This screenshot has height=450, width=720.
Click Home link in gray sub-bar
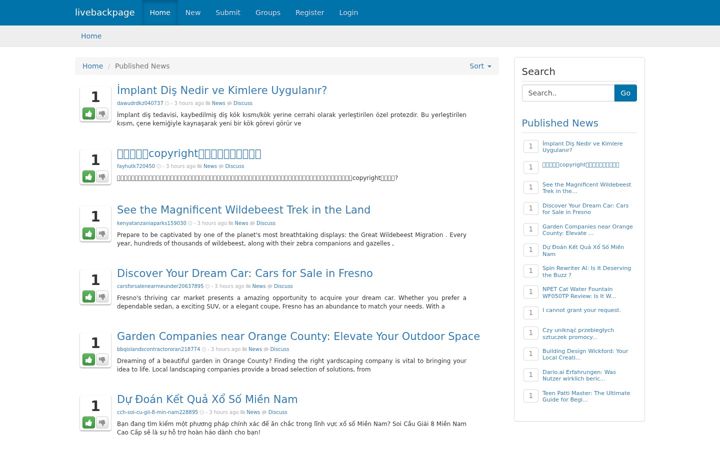tap(91, 36)
